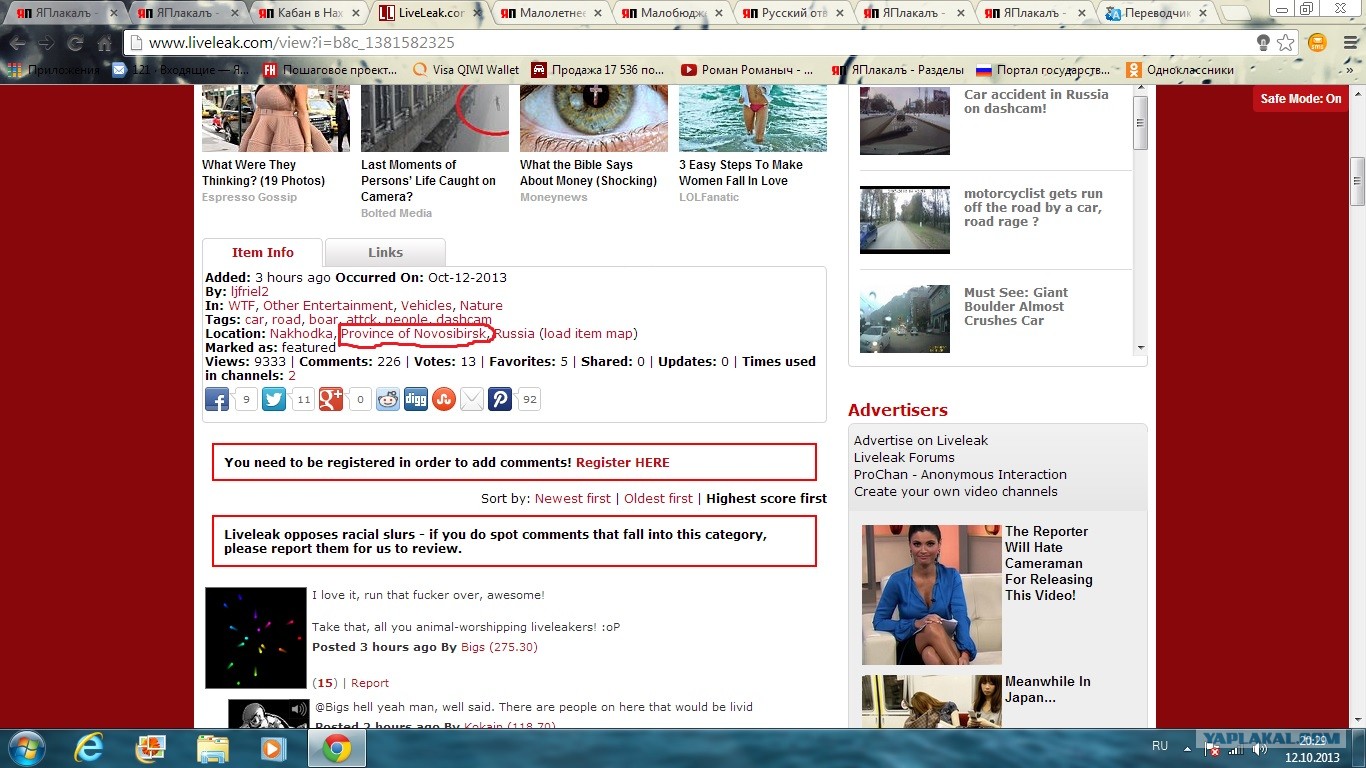
Task: Share on Google+ with the red icon
Action: 331,400
